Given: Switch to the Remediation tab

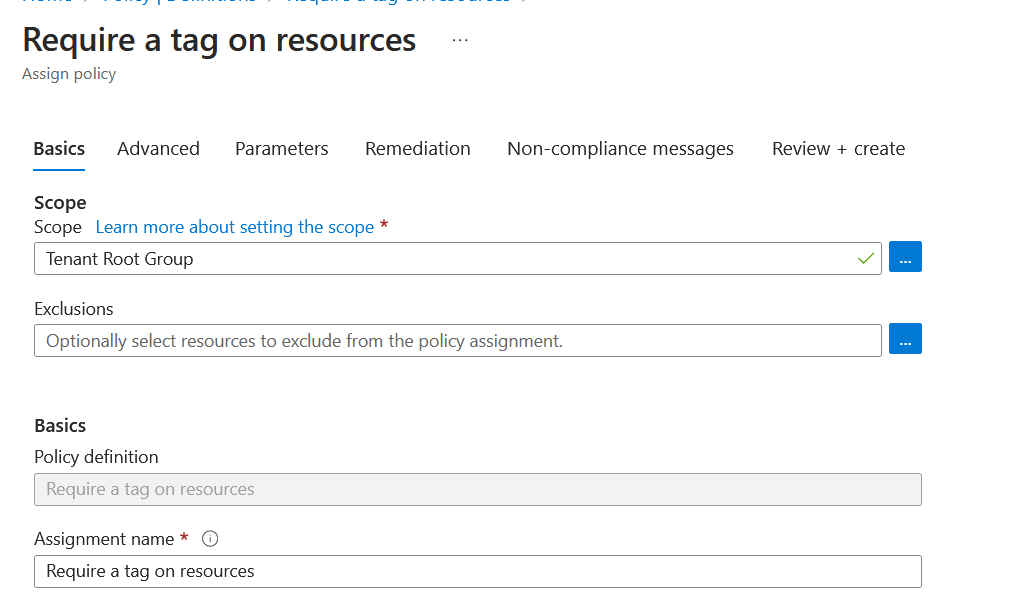Looking at the screenshot, I should point(417,148).
